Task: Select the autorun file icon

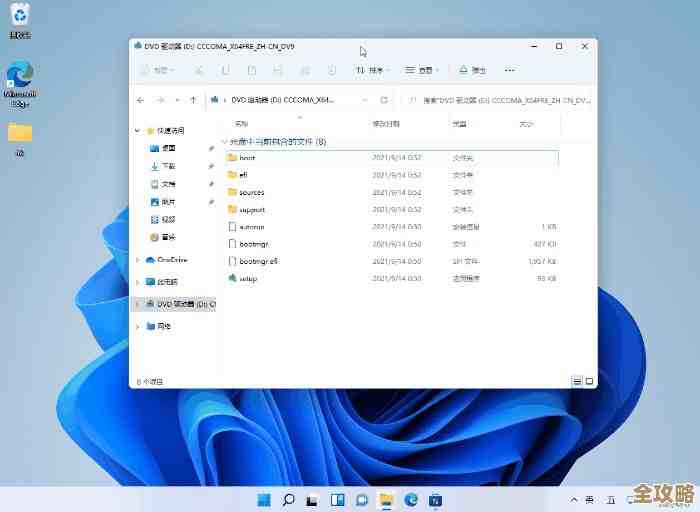Action: point(232,227)
